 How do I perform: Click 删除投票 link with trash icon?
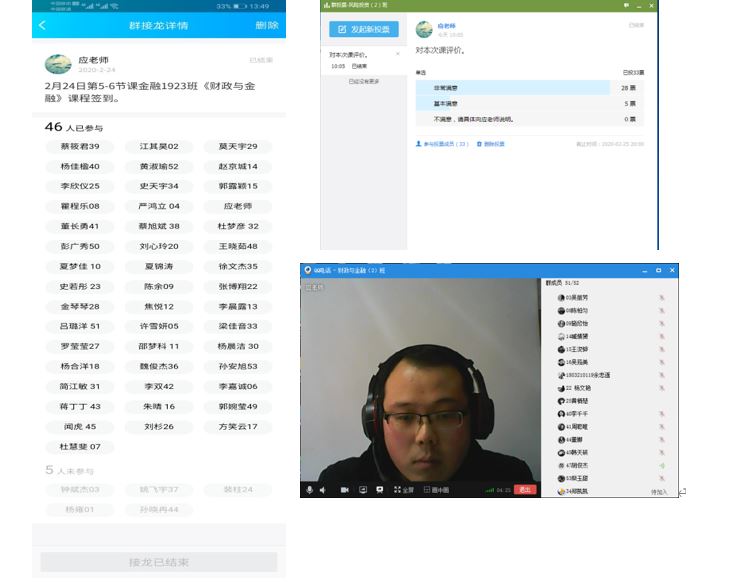[491, 144]
